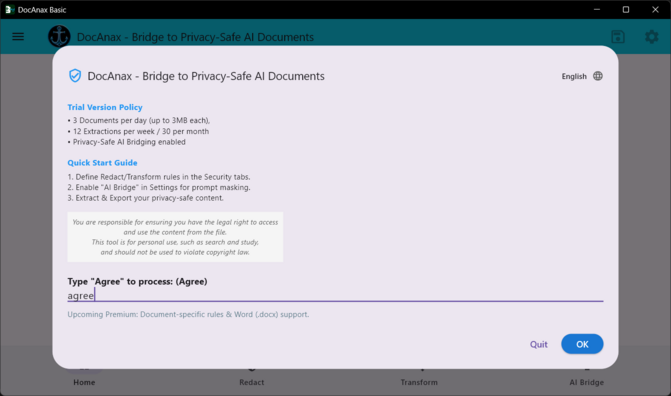The image size is (671, 396).
Task: Click the DocAnax anchor logo
Action: [59, 36]
